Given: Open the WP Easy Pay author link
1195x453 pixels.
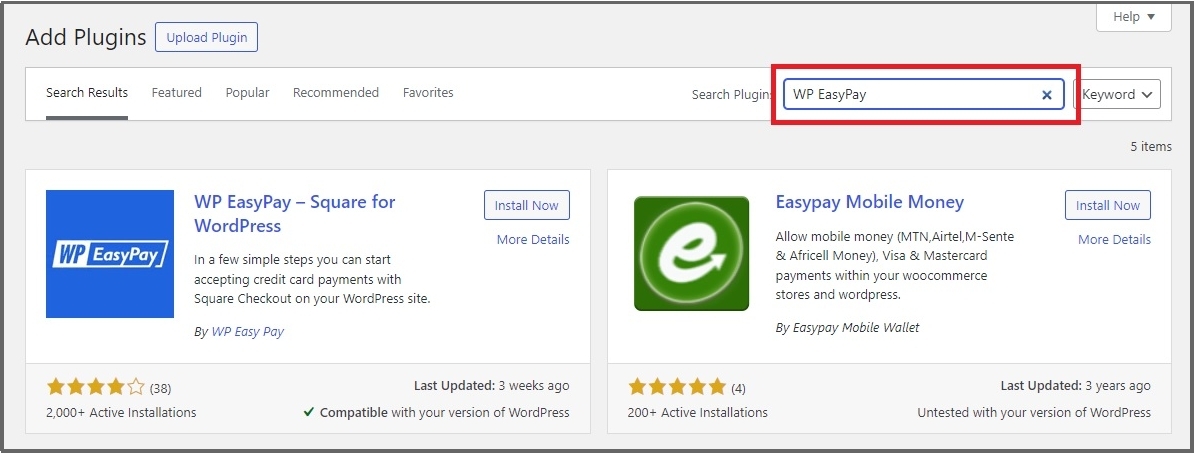Looking at the screenshot, I should [x=248, y=332].
